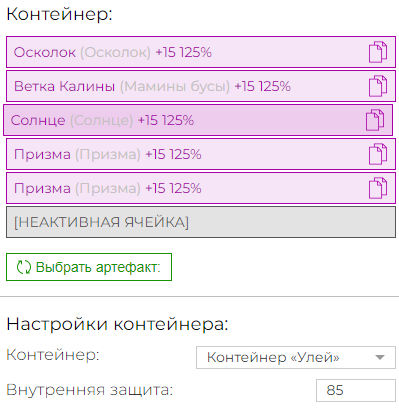Click the Выбрать артефакт button
The image size is (399, 409).
(x=89, y=267)
